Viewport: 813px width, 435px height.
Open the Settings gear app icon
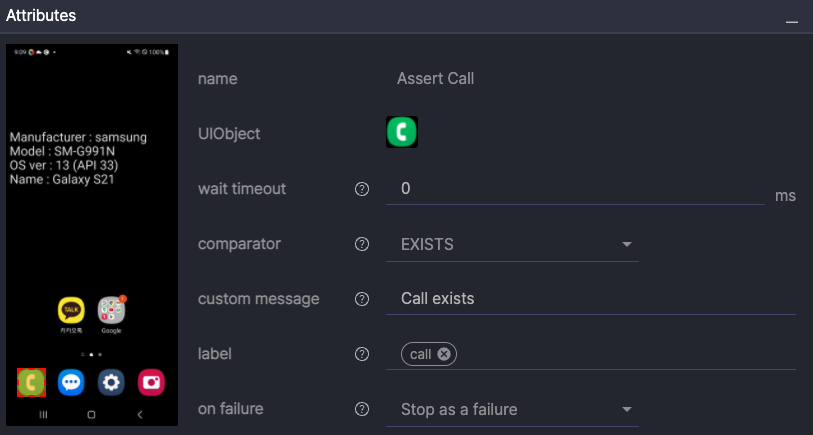pos(111,381)
